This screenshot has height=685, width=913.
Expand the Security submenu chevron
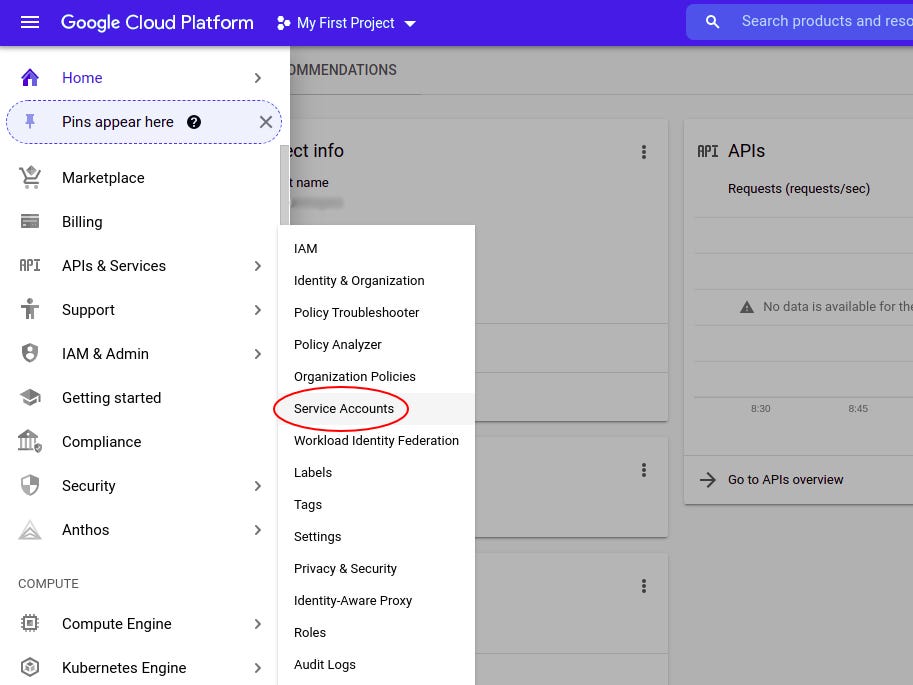click(257, 486)
